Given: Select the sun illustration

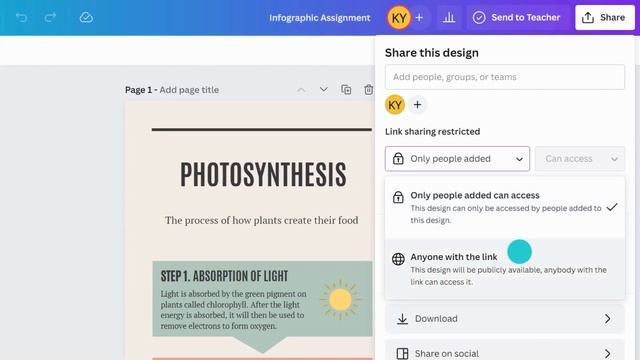Looking at the screenshot, I should click(x=340, y=299).
